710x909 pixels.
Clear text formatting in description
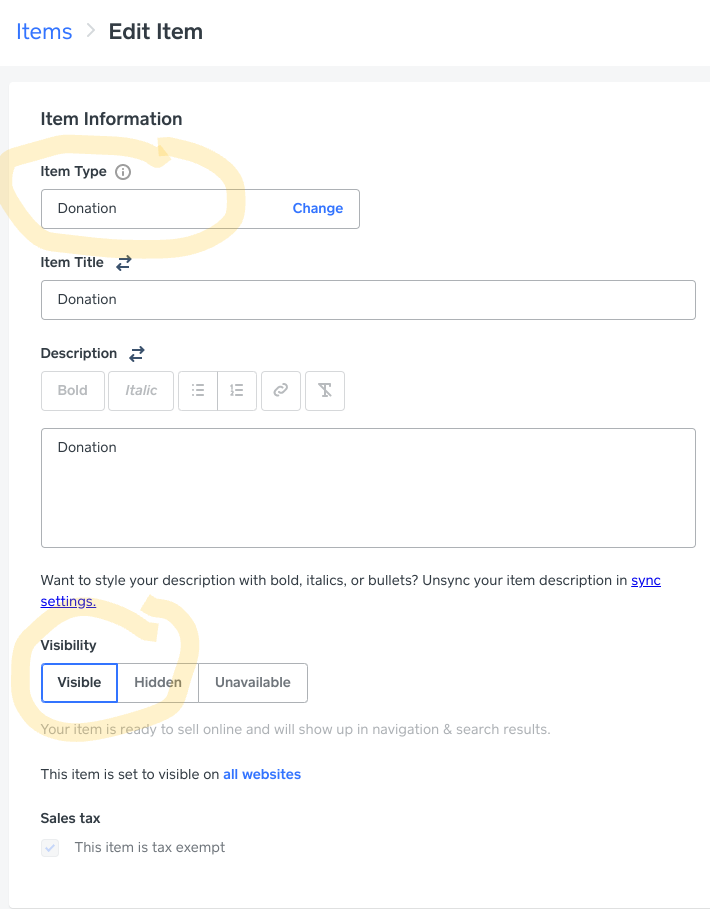[x=325, y=391]
